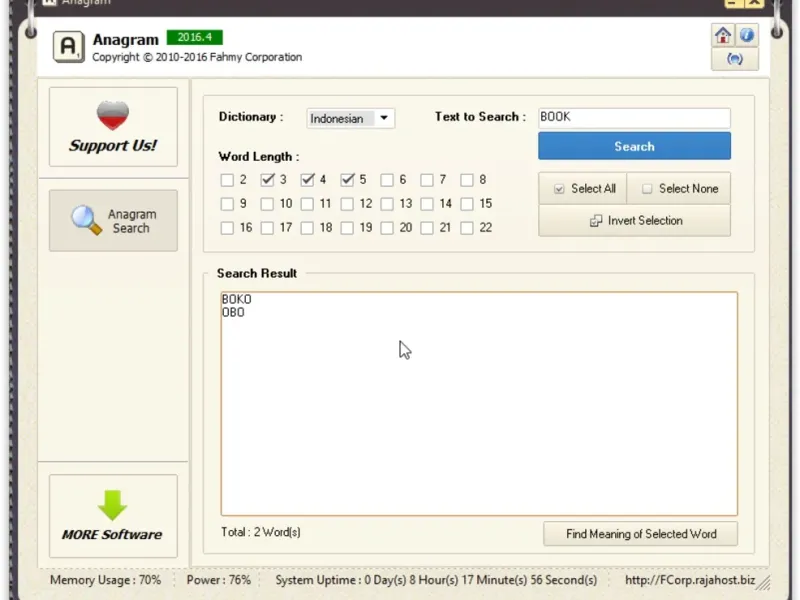Tick the word length 15 checkbox
This screenshot has height=600, width=800.
(x=467, y=204)
